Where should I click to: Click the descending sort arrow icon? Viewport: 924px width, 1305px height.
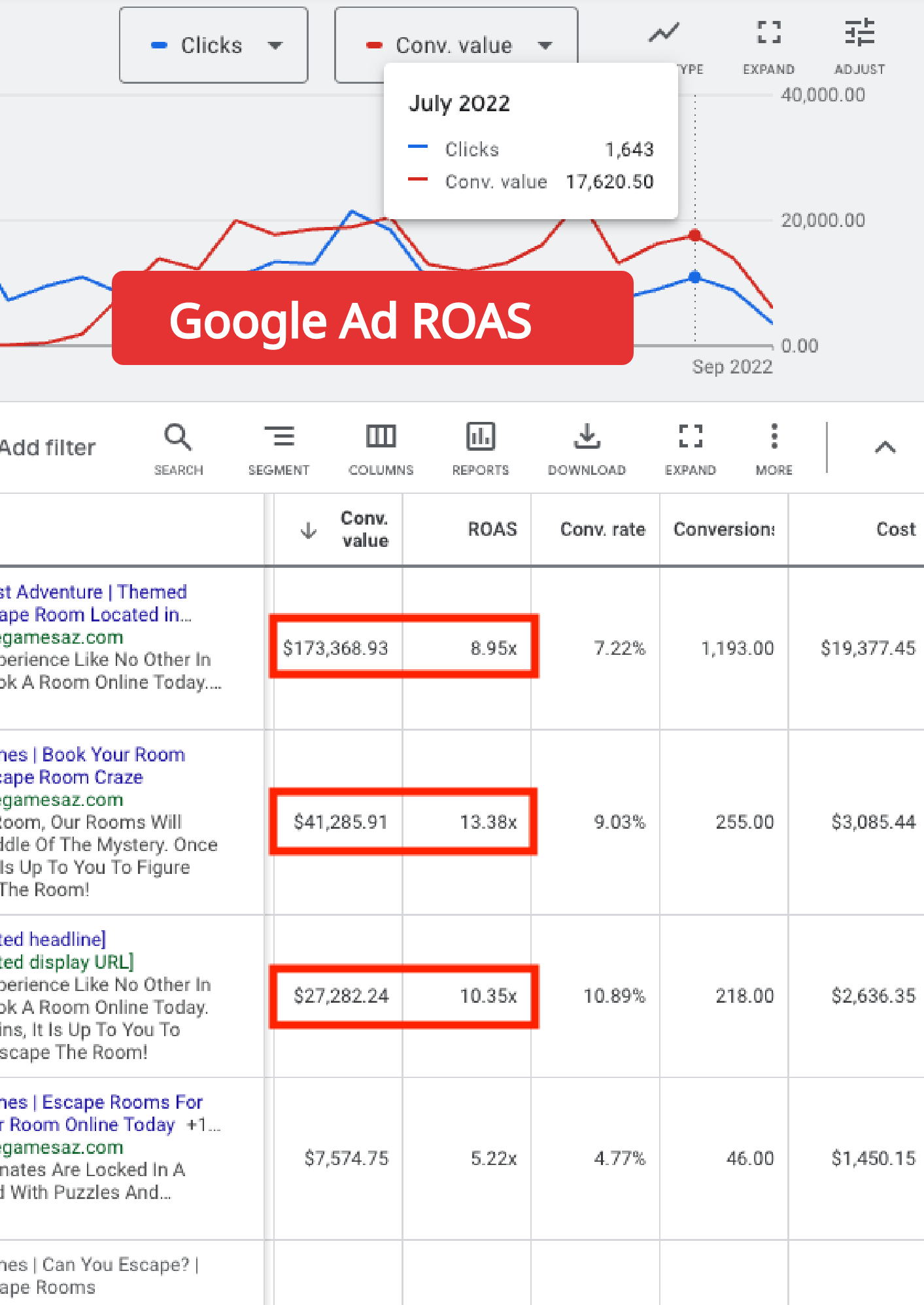[x=309, y=531]
